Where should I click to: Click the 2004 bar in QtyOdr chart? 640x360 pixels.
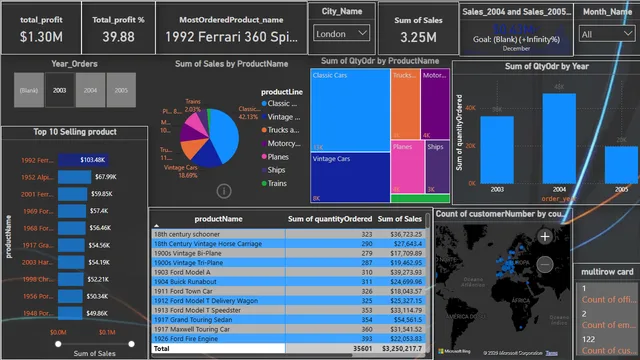(559, 139)
